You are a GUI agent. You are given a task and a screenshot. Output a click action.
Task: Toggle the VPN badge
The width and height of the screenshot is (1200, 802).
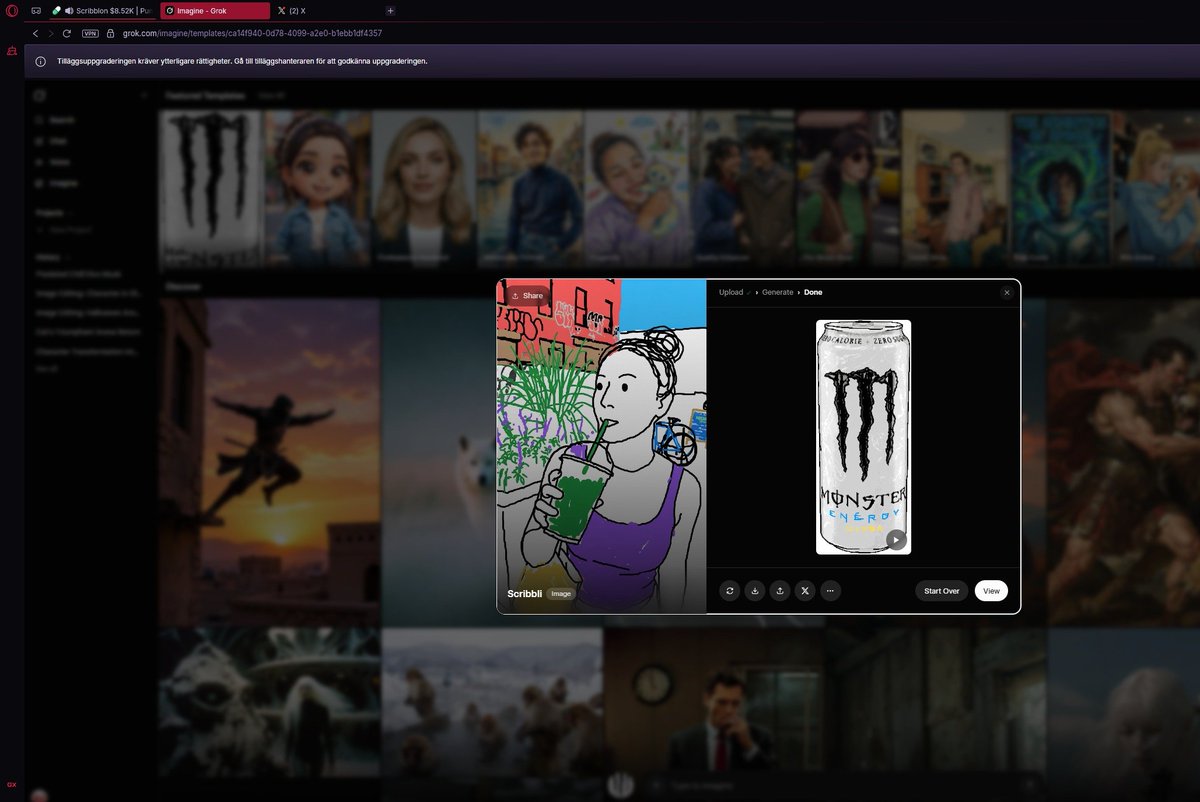[90, 33]
